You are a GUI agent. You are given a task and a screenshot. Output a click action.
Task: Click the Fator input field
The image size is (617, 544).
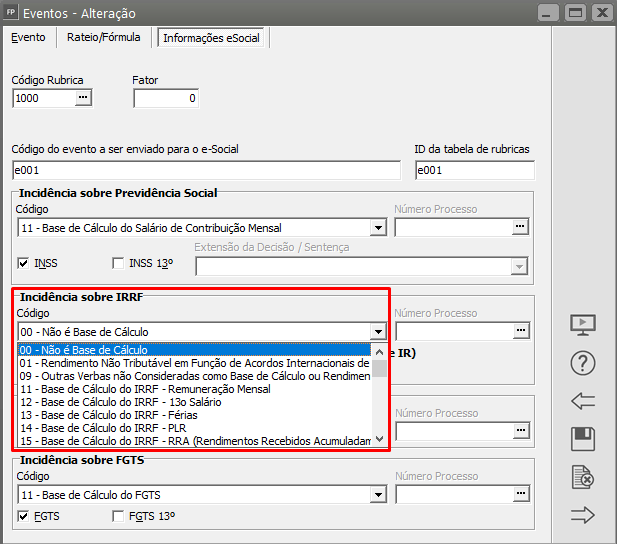click(x=166, y=98)
